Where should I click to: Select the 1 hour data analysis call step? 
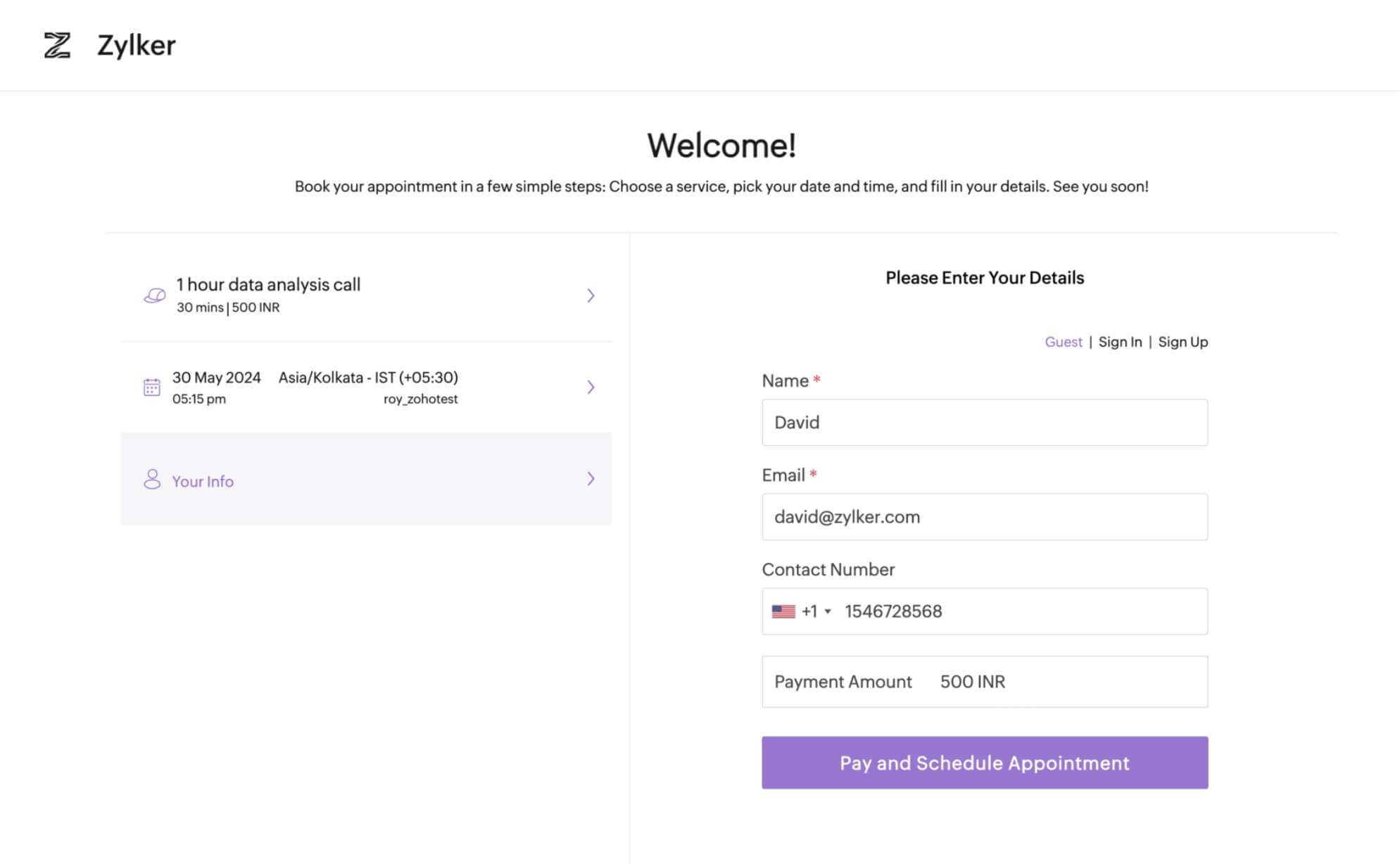[x=366, y=296]
